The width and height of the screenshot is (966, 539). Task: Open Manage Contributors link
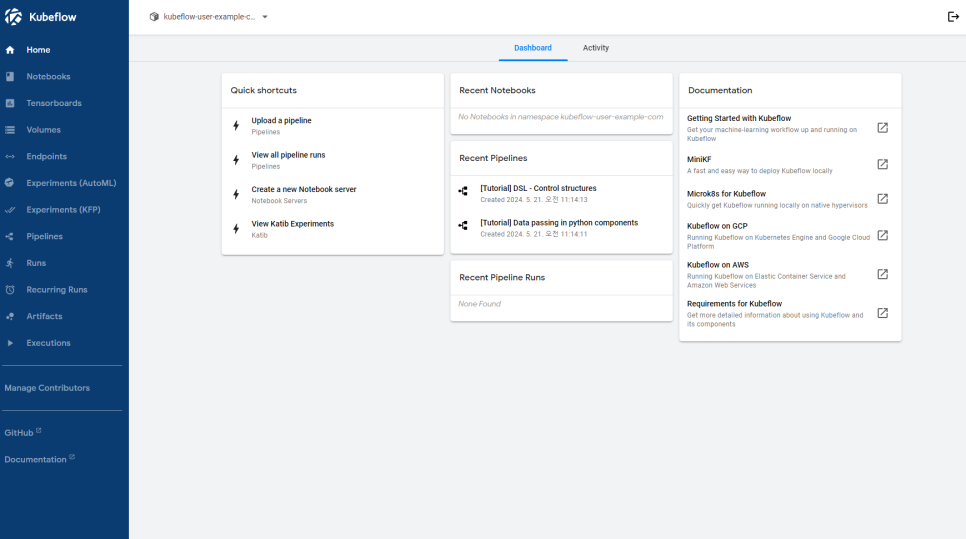(x=47, y=388)
